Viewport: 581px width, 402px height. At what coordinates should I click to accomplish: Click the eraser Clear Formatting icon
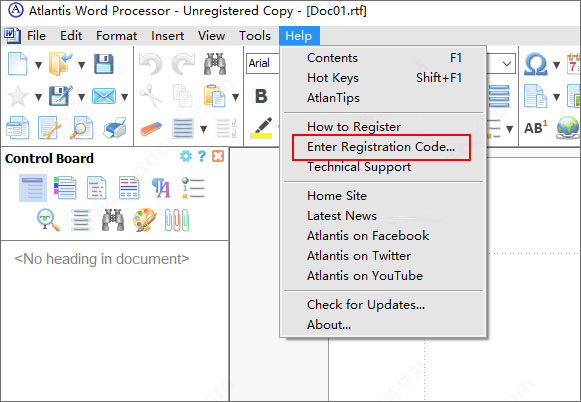[x=151, y=129]
